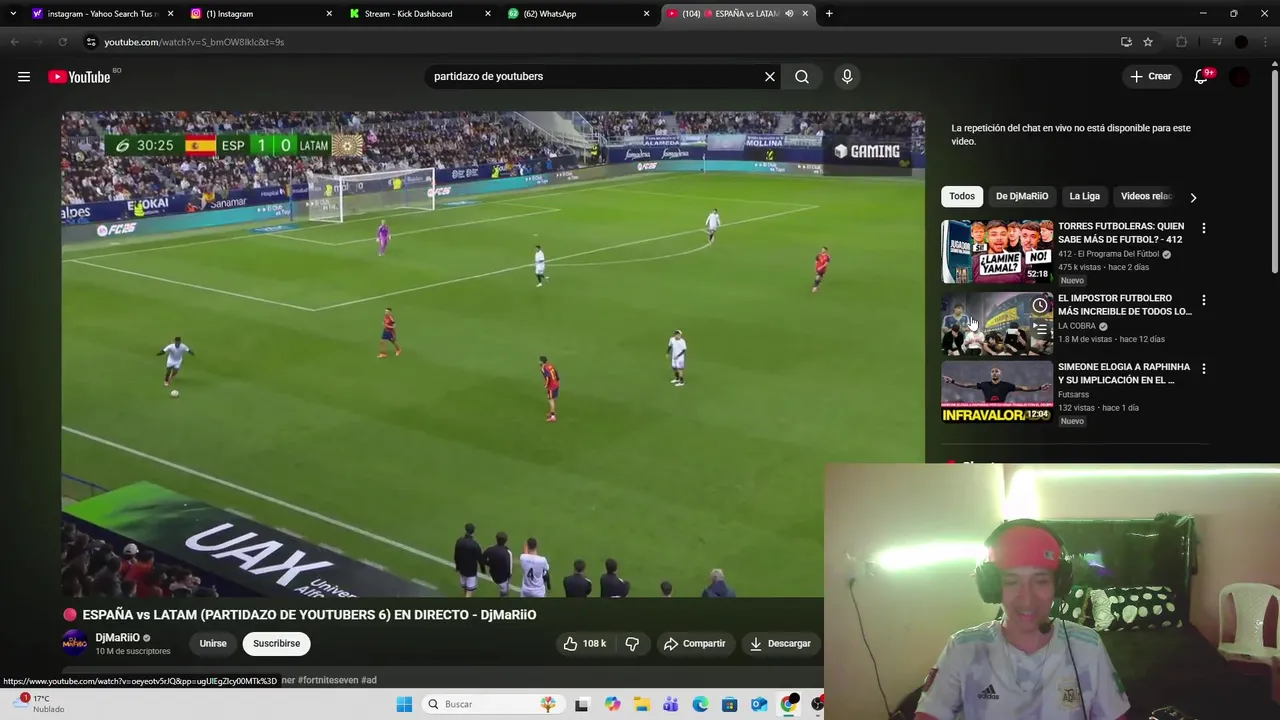Viewport: 1280px width, 720px height.
Task: Click the video player area
Action: [493, 354]
